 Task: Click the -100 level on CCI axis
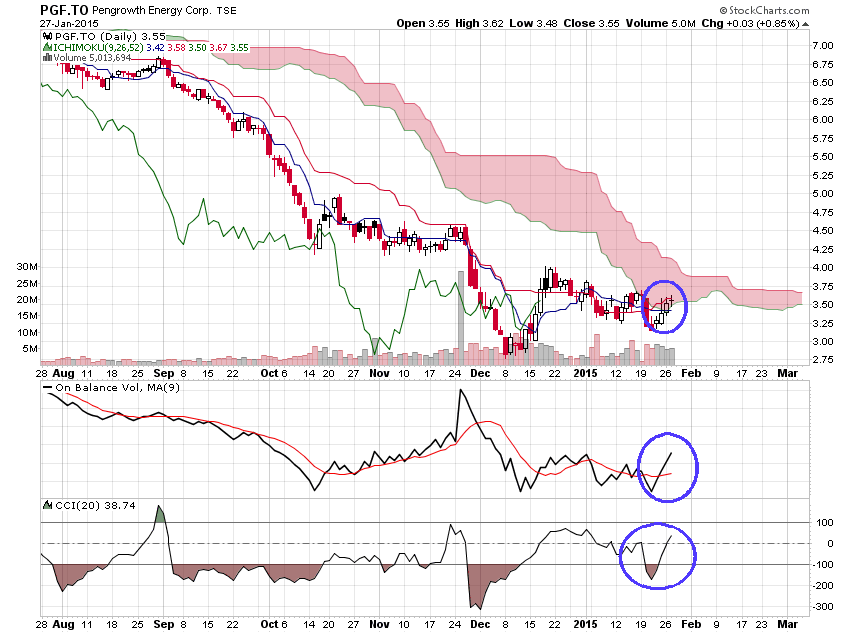[x=823, y=564]
